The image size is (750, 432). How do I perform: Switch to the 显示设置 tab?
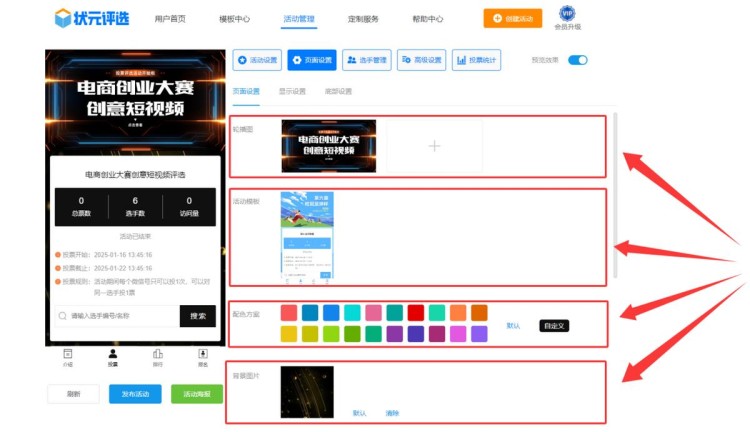tap(293, 91)
